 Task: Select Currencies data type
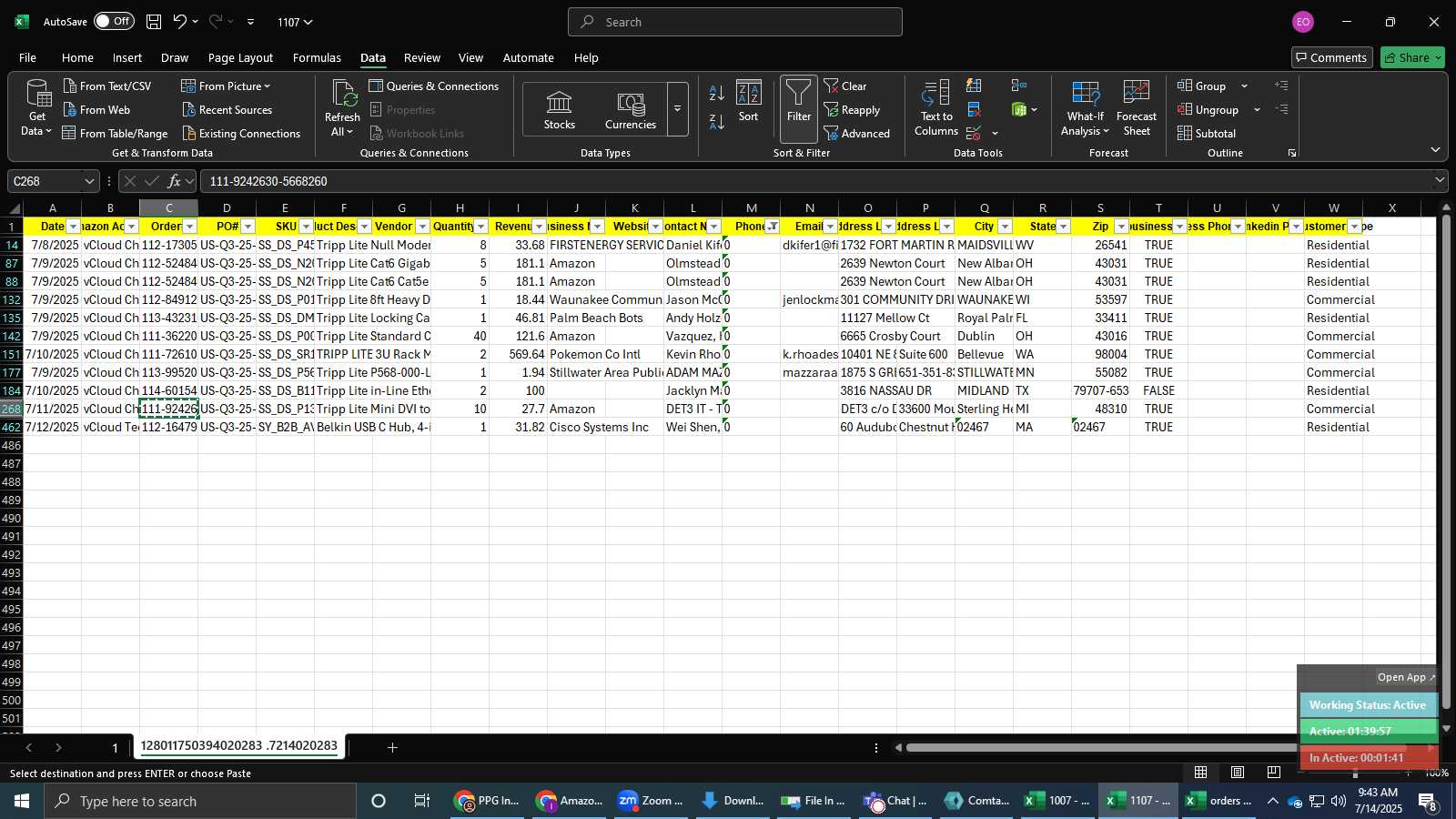tap(630, 110)
